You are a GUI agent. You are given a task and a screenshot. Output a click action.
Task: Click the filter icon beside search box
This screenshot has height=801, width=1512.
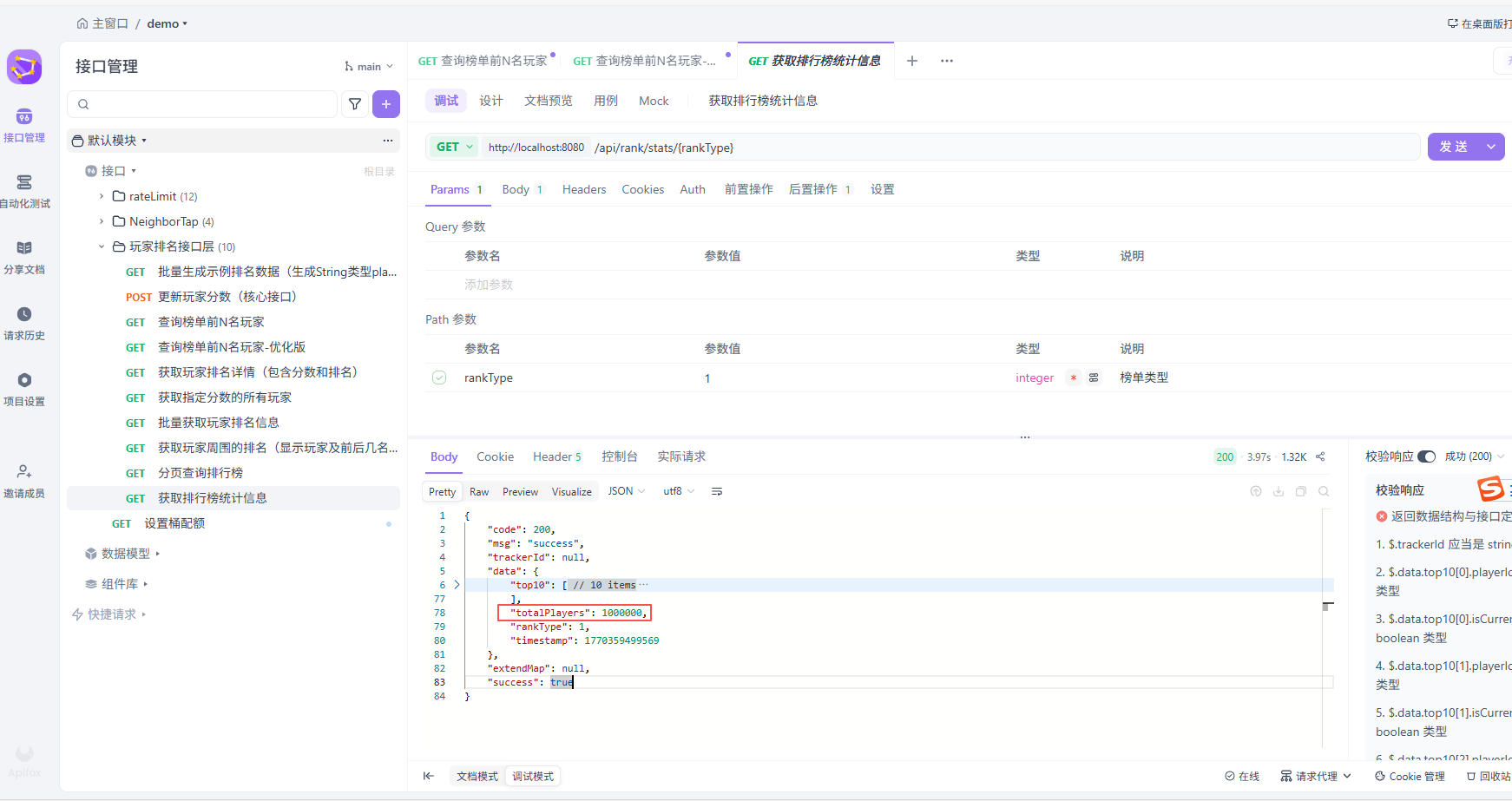tap(355, 104)
